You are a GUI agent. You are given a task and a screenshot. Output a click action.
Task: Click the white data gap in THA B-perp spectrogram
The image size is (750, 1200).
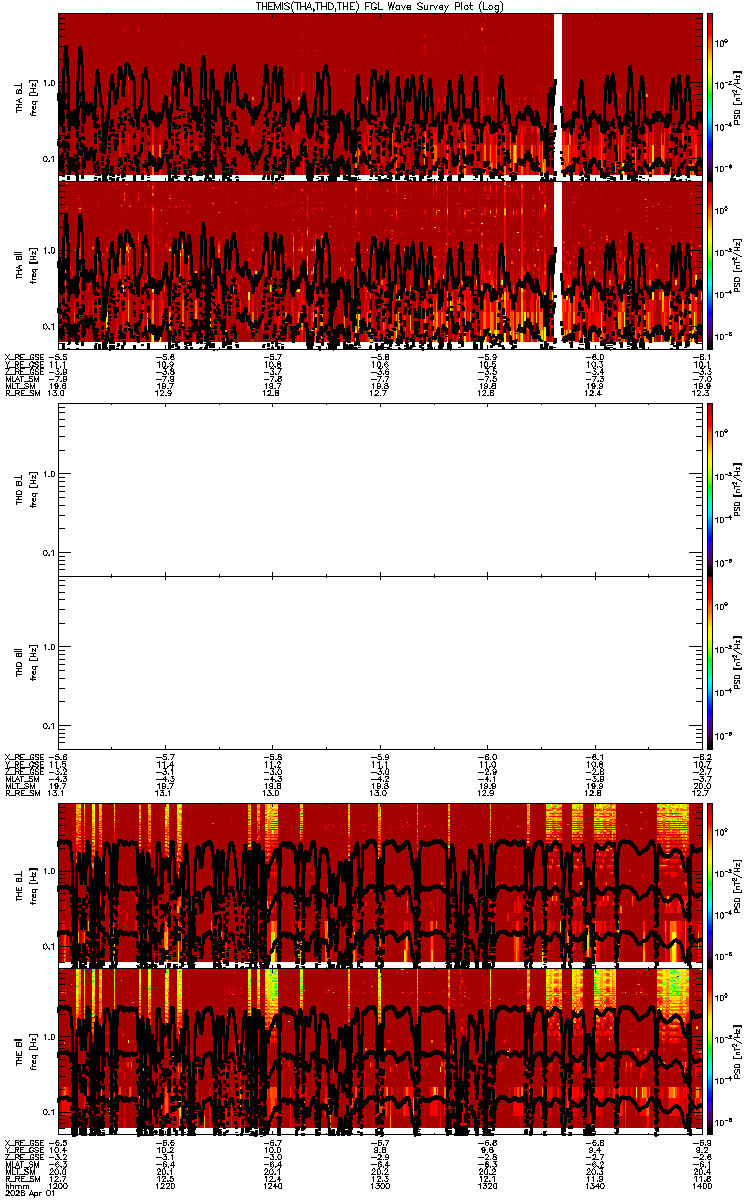(x=558, y=96)
